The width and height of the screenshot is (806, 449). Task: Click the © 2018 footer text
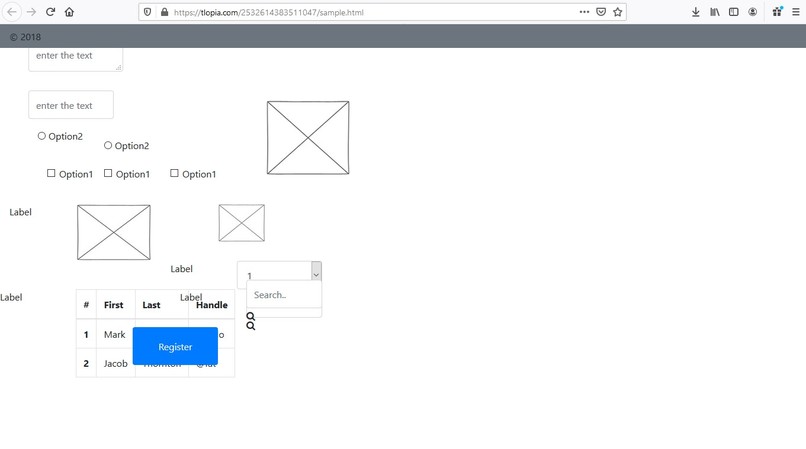[25, 37]
